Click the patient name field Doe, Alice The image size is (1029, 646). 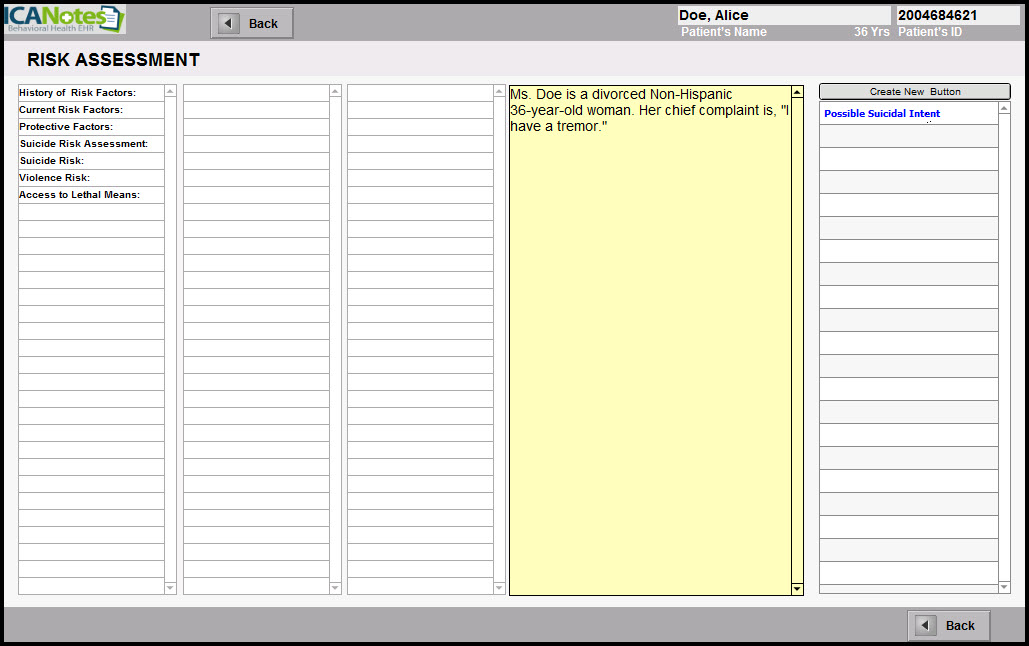point(783,16)
